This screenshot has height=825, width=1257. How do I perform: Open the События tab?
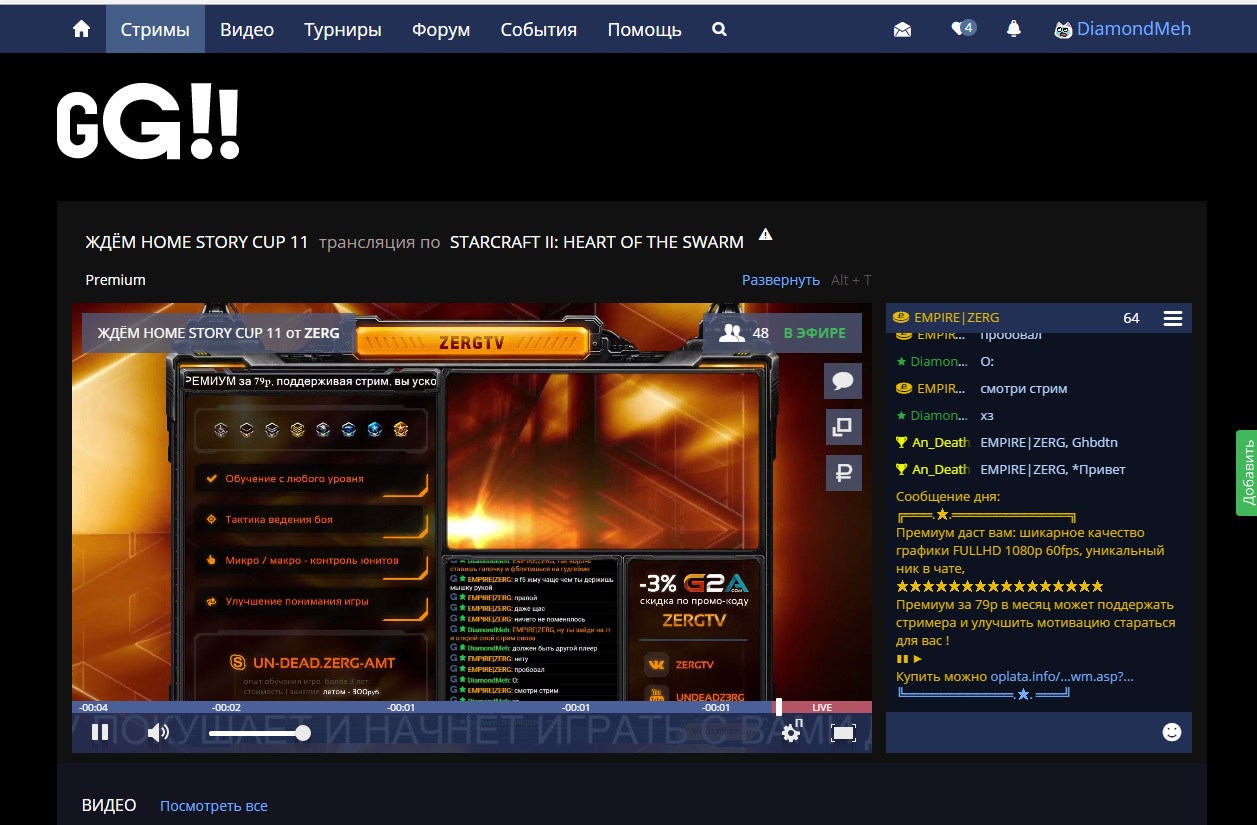pyautogui.click(x=539, y=29)
